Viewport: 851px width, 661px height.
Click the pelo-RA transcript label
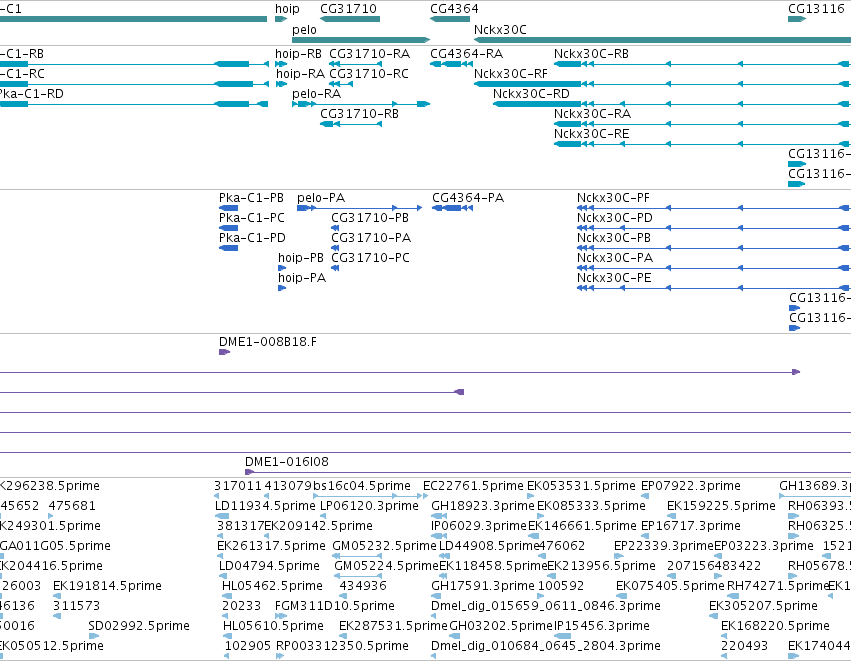(316, 94)
